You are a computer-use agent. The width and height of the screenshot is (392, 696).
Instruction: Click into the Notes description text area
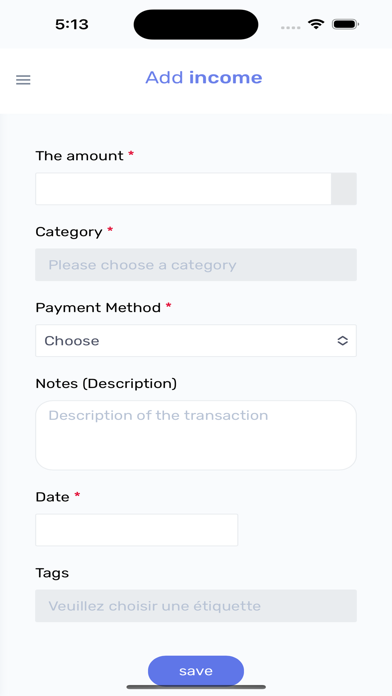coord(196,435)
